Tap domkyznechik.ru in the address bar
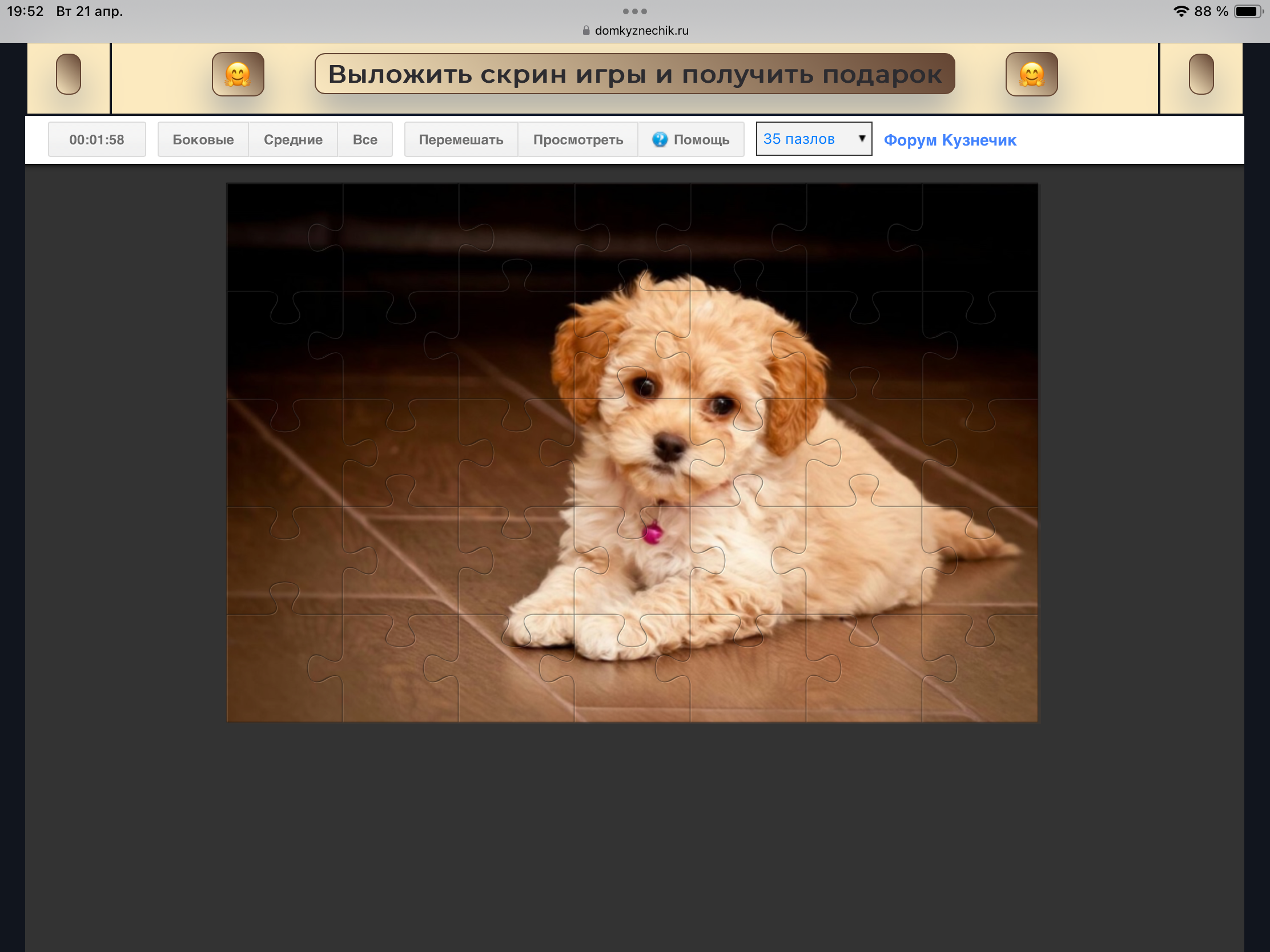The image size is (1270, 952). pyautogui.click(x=641, y=30)
